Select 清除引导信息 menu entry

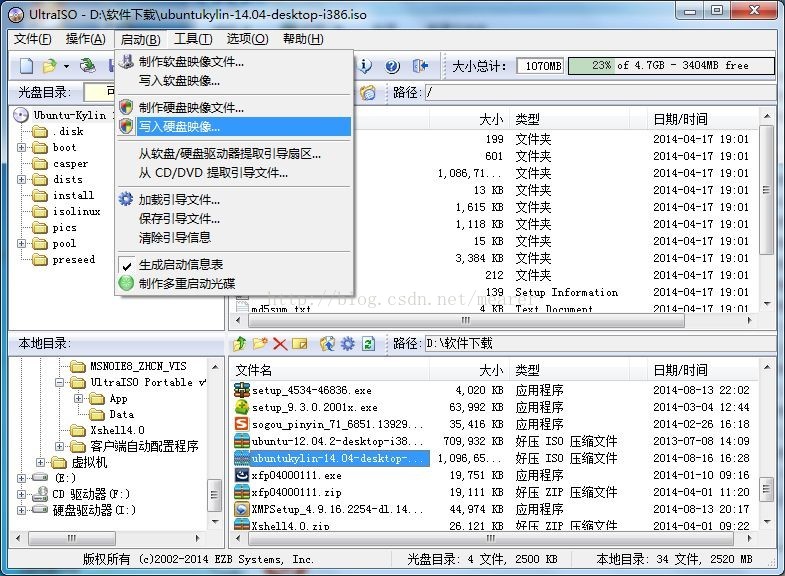[x=234, y=237]
